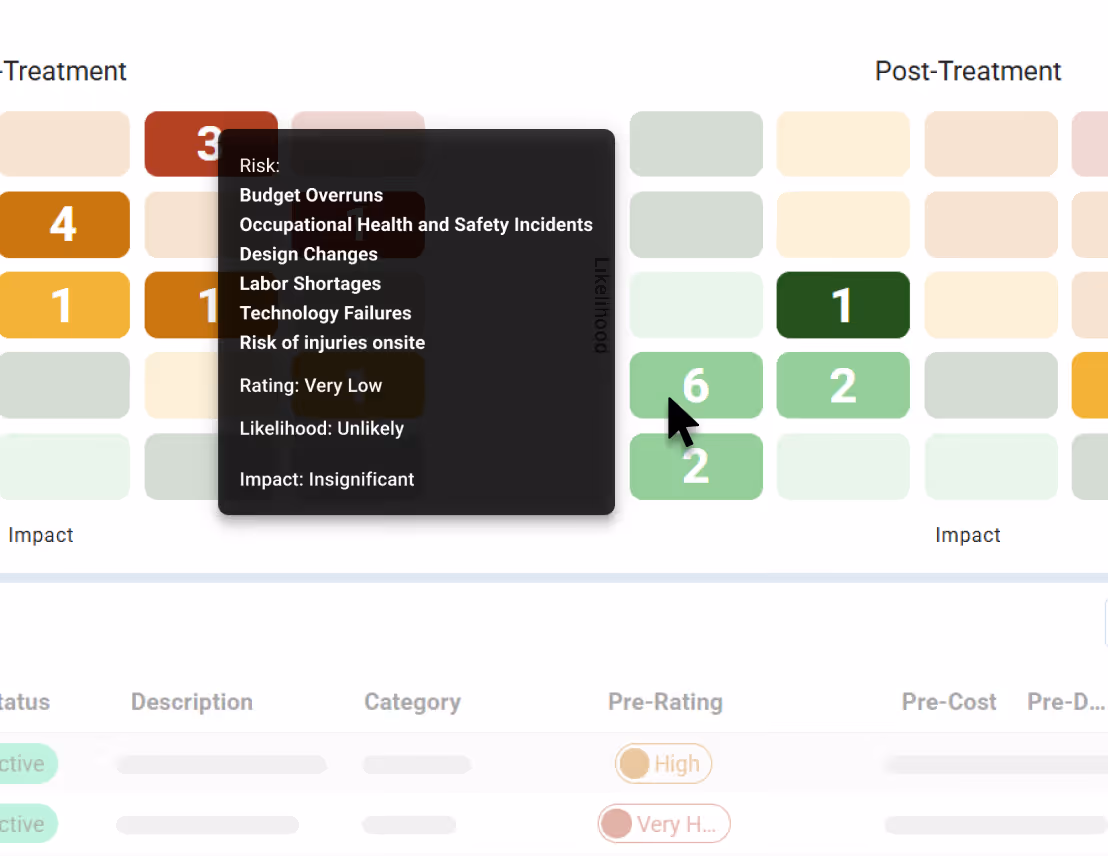Select "Risk of injuries onsite" in tooltip

(x=332, y=342)
